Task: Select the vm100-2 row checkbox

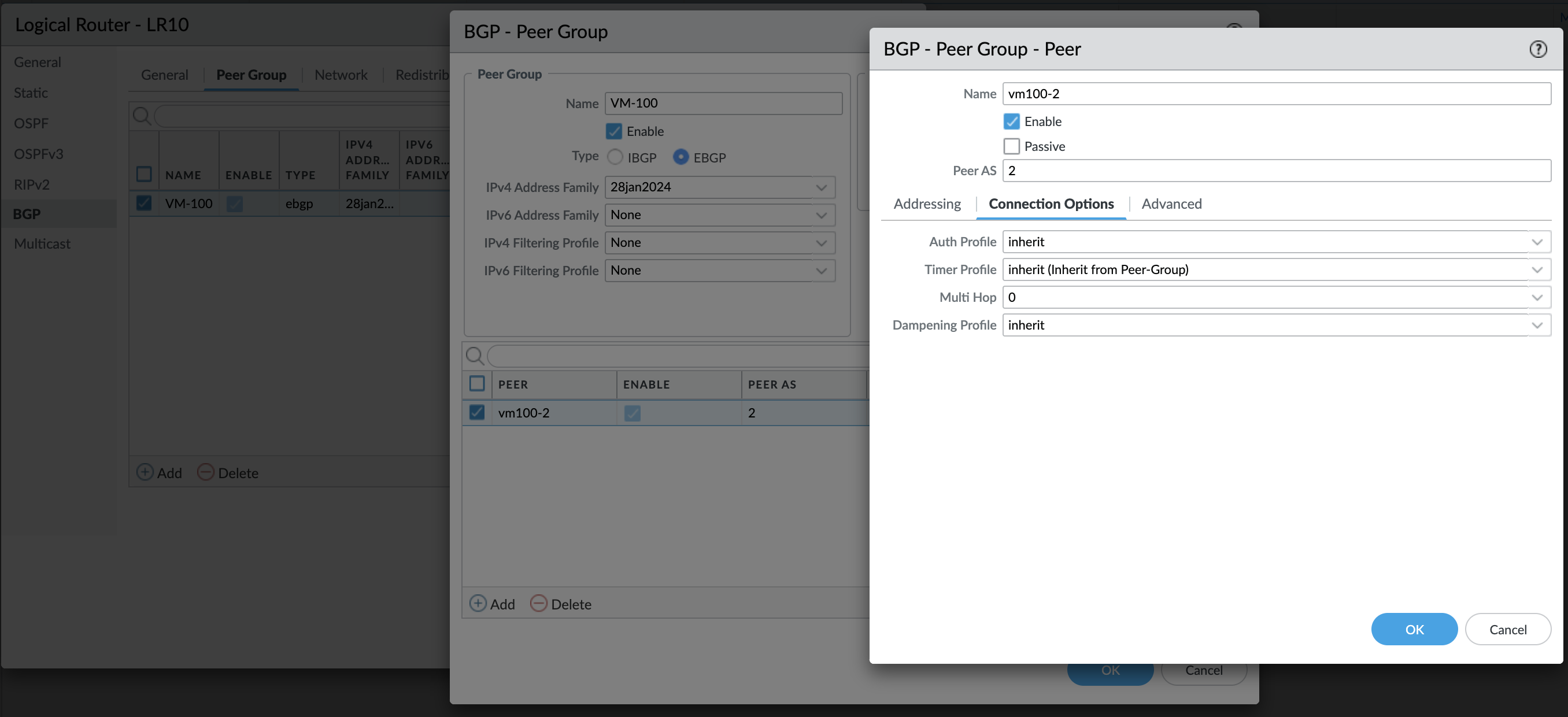Action: [x=476, y=412]
